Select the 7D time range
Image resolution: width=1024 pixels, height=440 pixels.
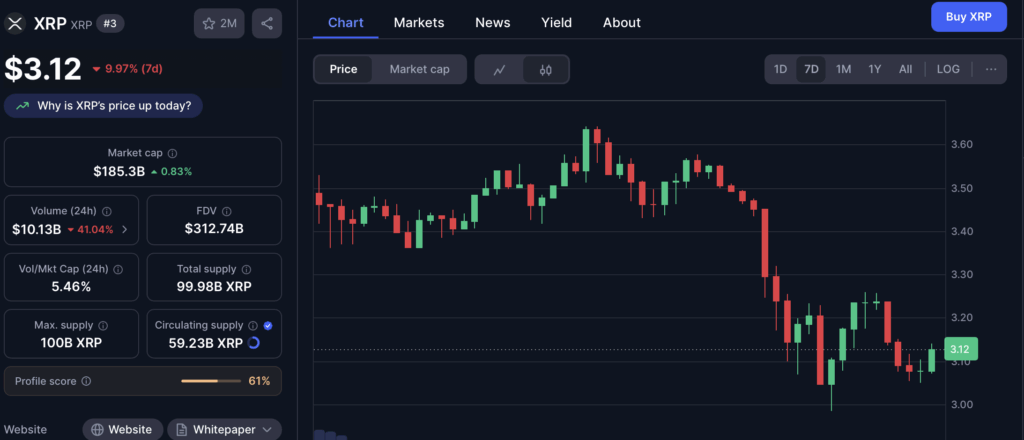coord(811,69)
